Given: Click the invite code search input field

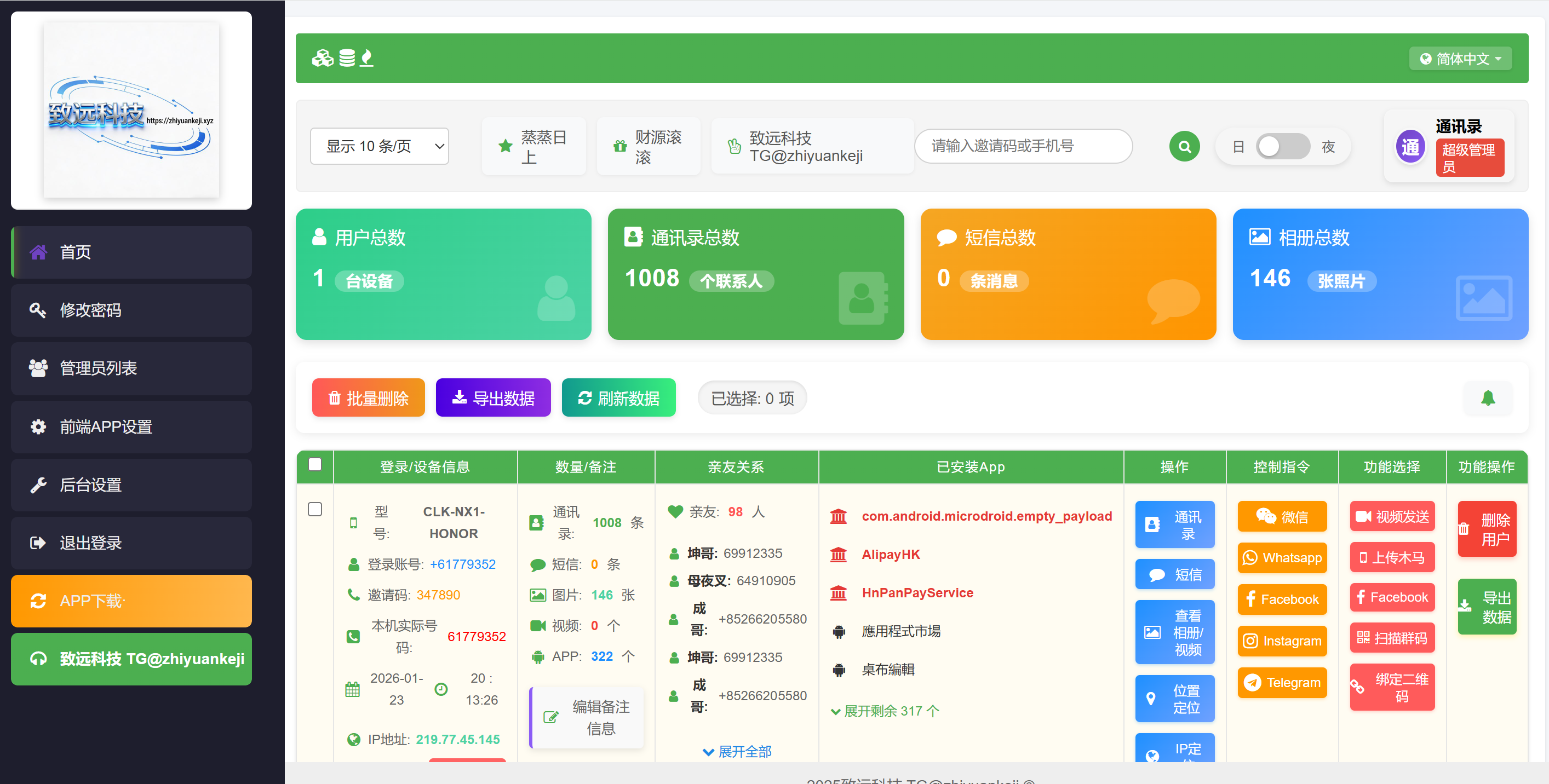Looking at the screenshot, I should click(1023, 146).
